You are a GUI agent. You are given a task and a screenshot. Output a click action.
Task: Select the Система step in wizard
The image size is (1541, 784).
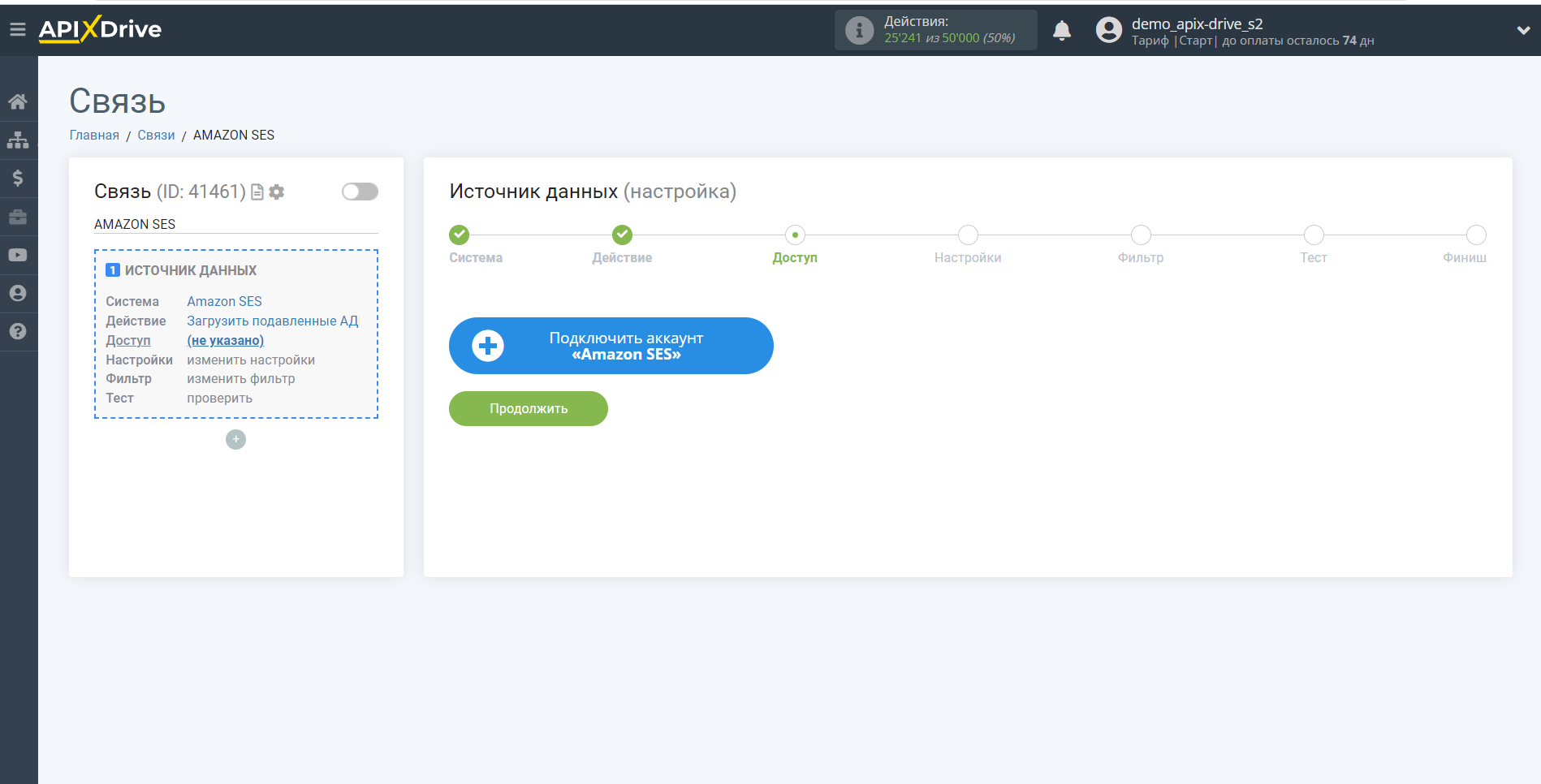click(460, 235)
